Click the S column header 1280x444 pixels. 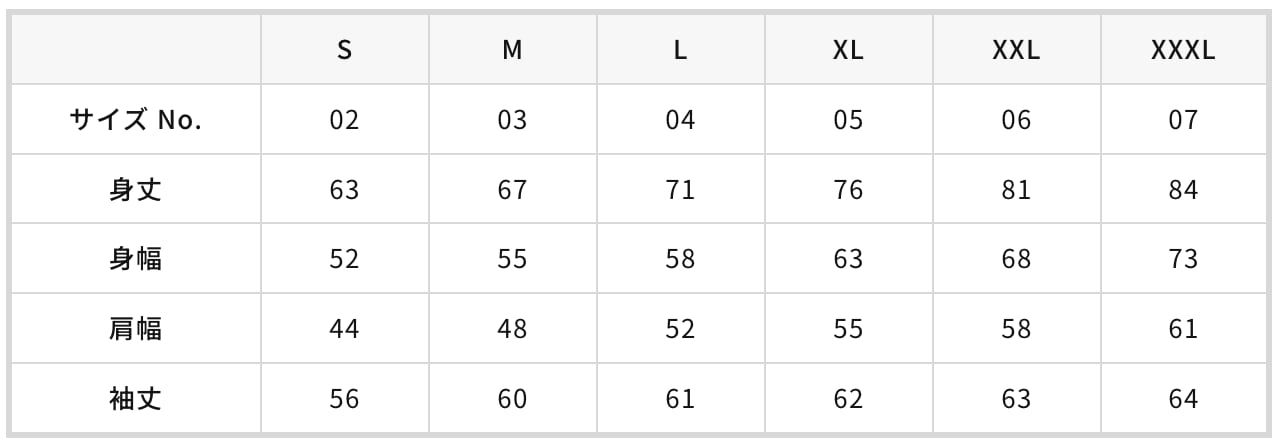(344, 51)
